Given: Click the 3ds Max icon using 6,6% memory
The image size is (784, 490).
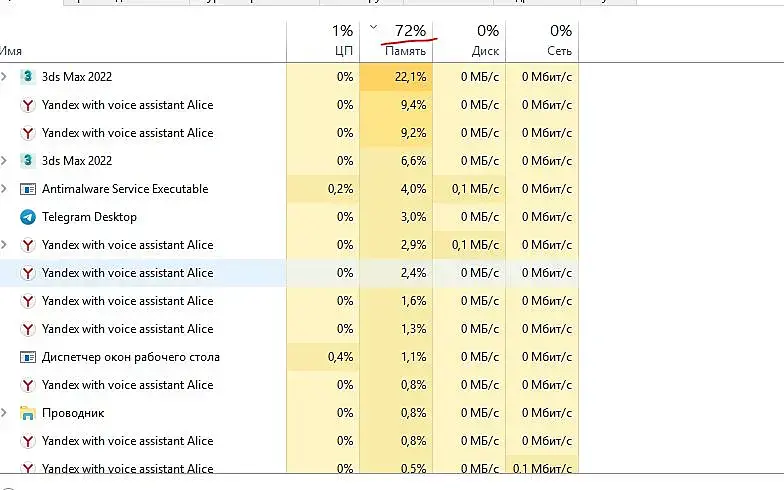Looking at the screenshot, I should [28, 161].
